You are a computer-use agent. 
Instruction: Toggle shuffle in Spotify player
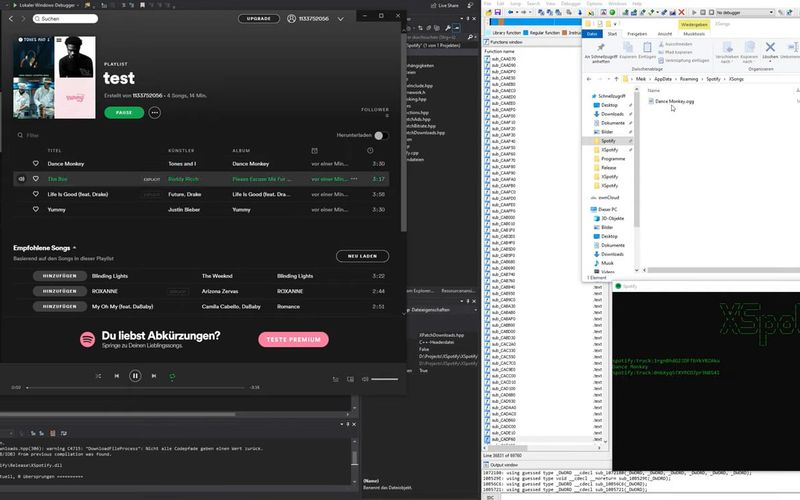(98, 376)
